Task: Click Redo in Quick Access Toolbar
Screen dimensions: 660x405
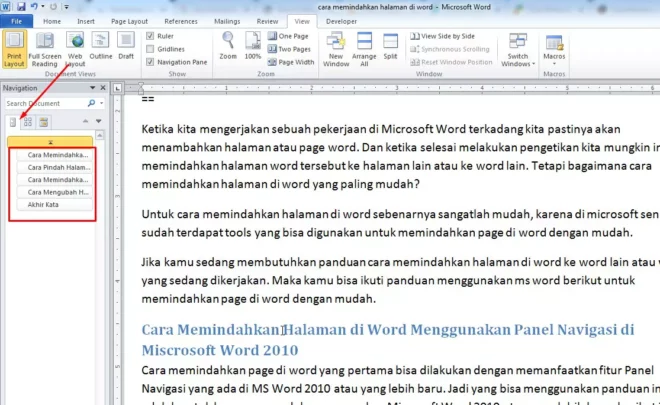Action: tap(53, 7)
